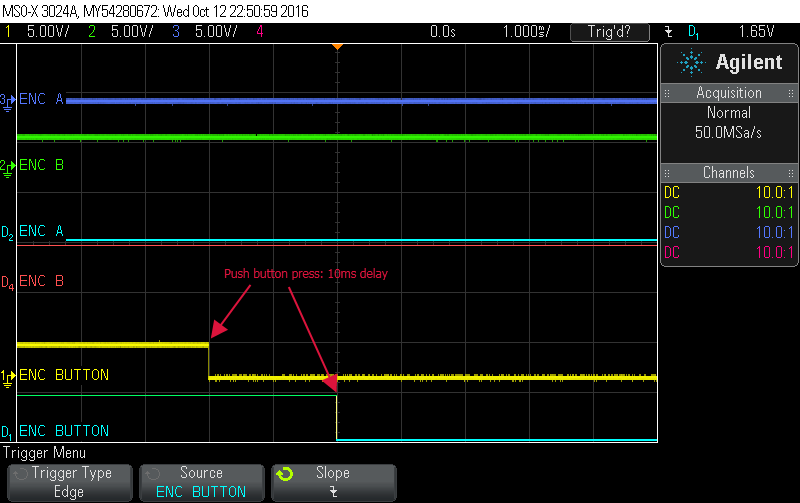Open the Slope softkey selector

point(333,482)
